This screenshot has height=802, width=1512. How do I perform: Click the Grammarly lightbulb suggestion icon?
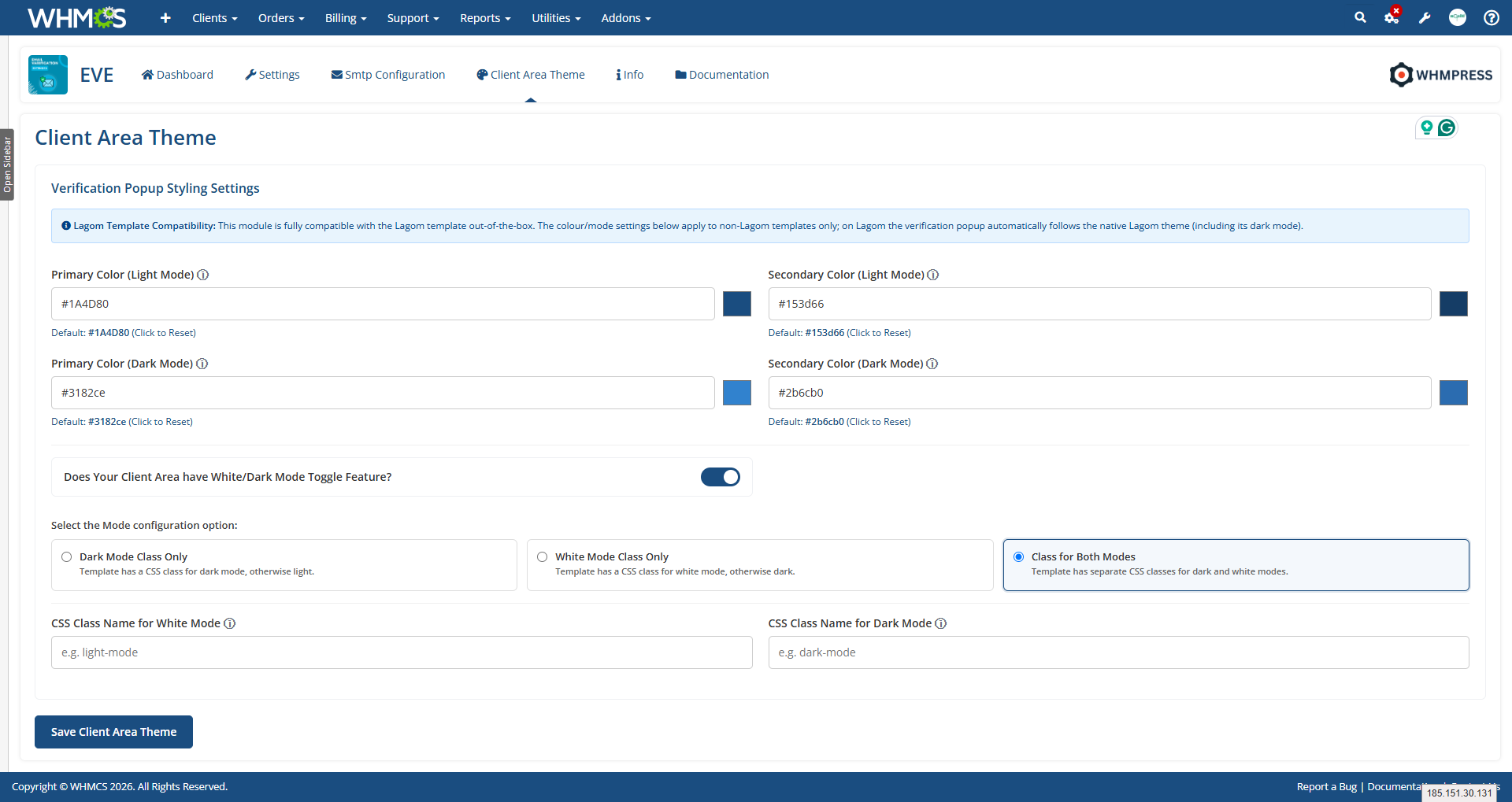pos(1427,128)
